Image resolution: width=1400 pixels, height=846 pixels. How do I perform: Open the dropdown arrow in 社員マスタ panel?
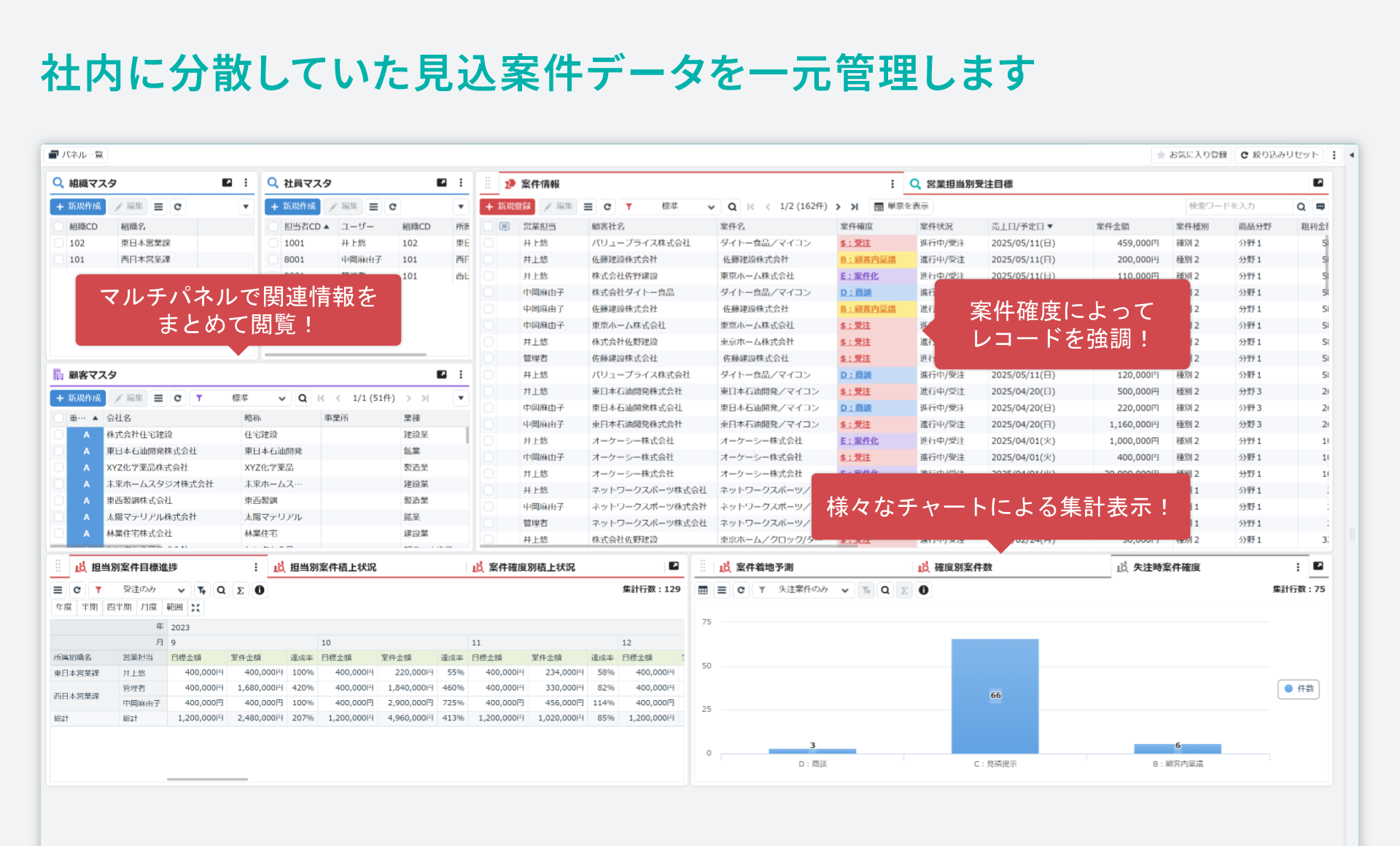click(461, 206)
